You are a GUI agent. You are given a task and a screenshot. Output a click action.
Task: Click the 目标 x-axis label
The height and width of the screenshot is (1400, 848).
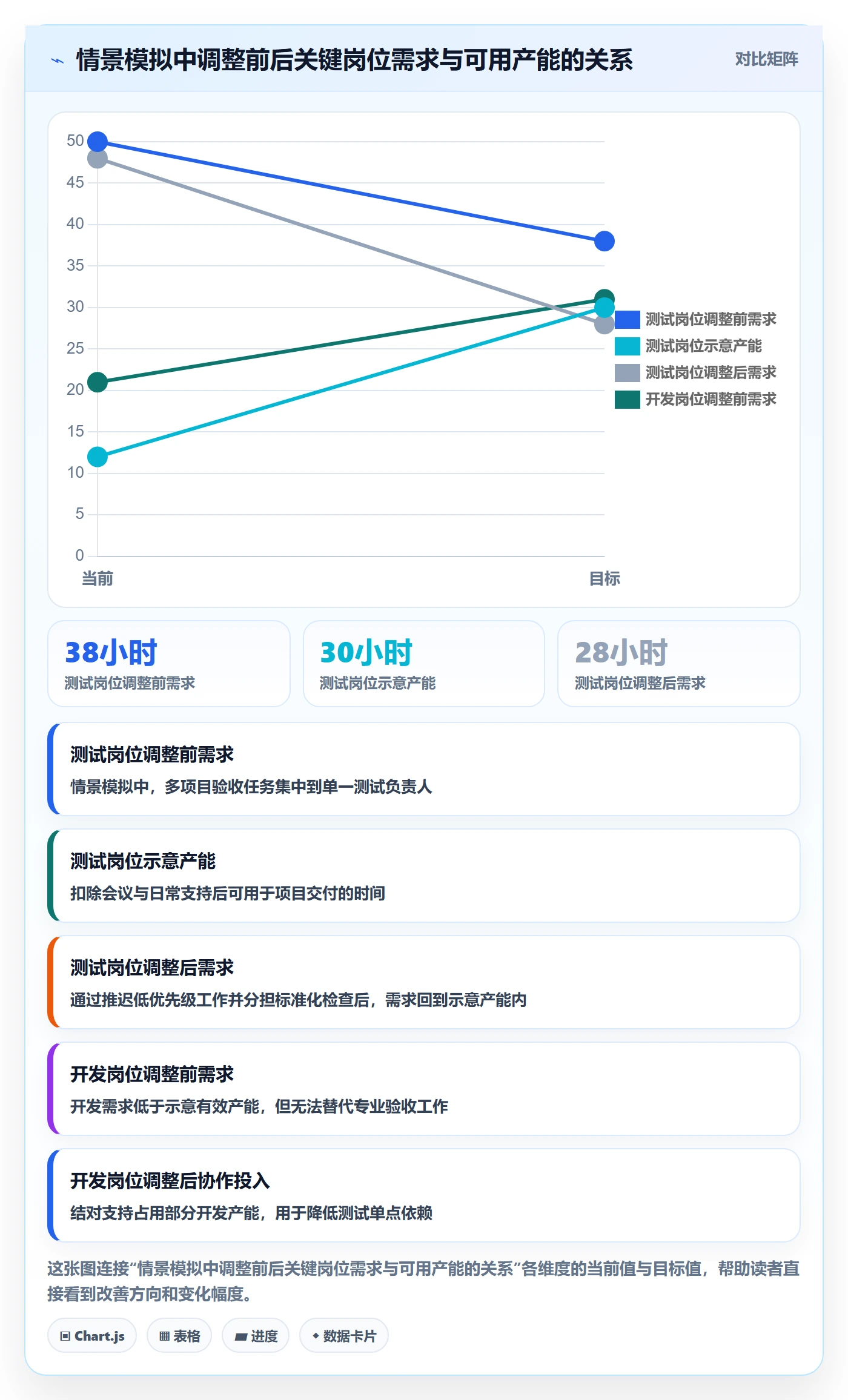(x=605, y=578)
